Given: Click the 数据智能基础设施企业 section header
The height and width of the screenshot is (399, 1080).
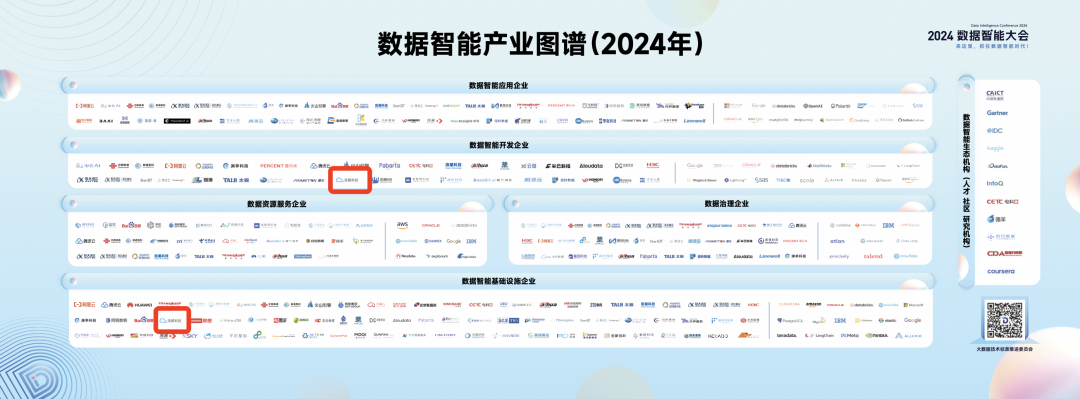Looking at the screenshot, I should pos(499,281).
